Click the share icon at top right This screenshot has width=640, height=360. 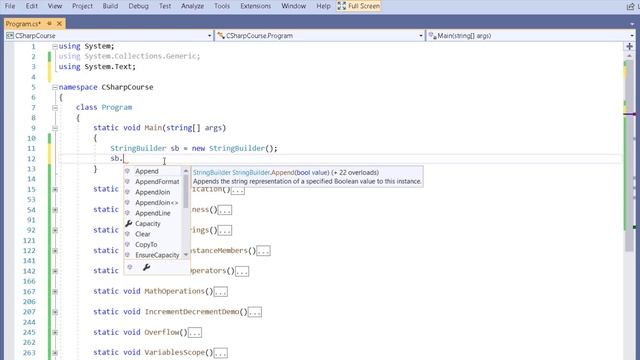[x=630, y=6]
